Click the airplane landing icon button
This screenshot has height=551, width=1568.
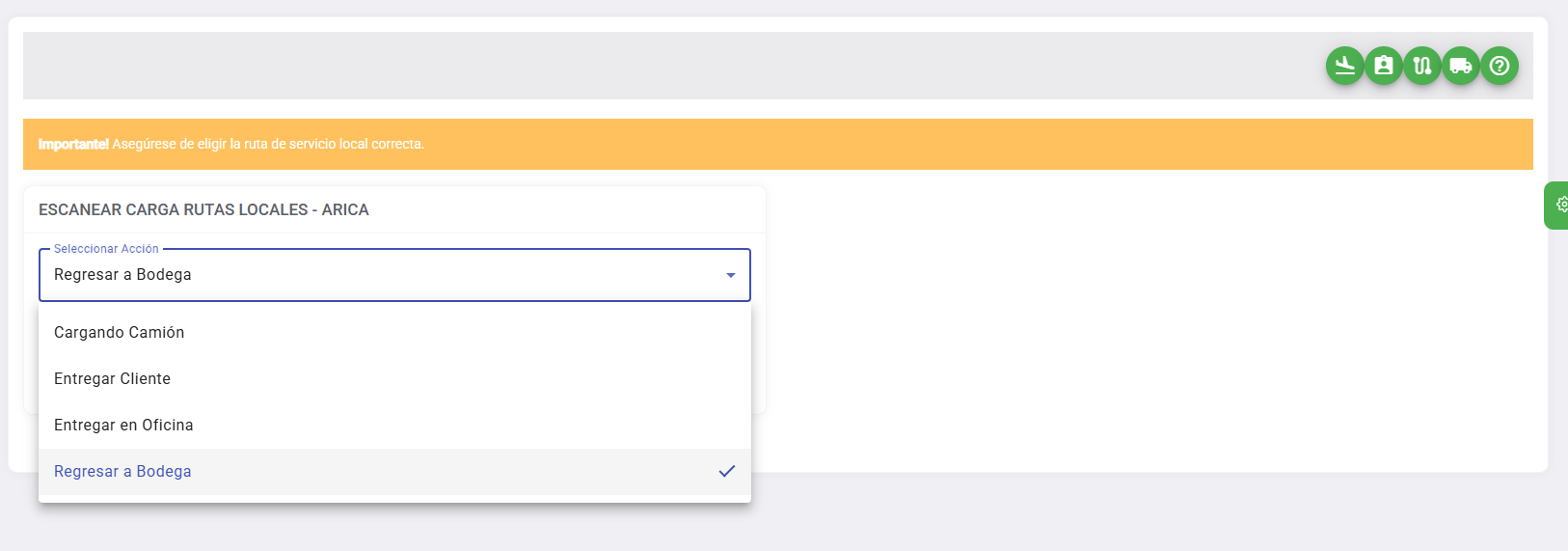click(1344, 66)
